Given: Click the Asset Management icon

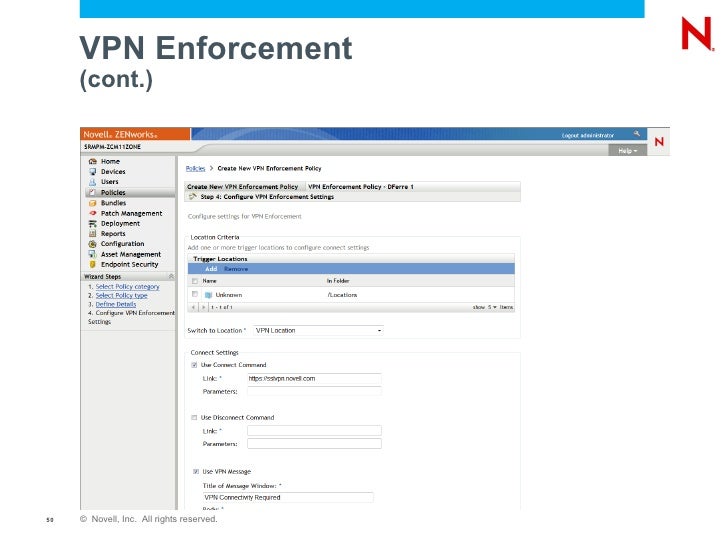Looking at the screenshot, I should [92, 254].
